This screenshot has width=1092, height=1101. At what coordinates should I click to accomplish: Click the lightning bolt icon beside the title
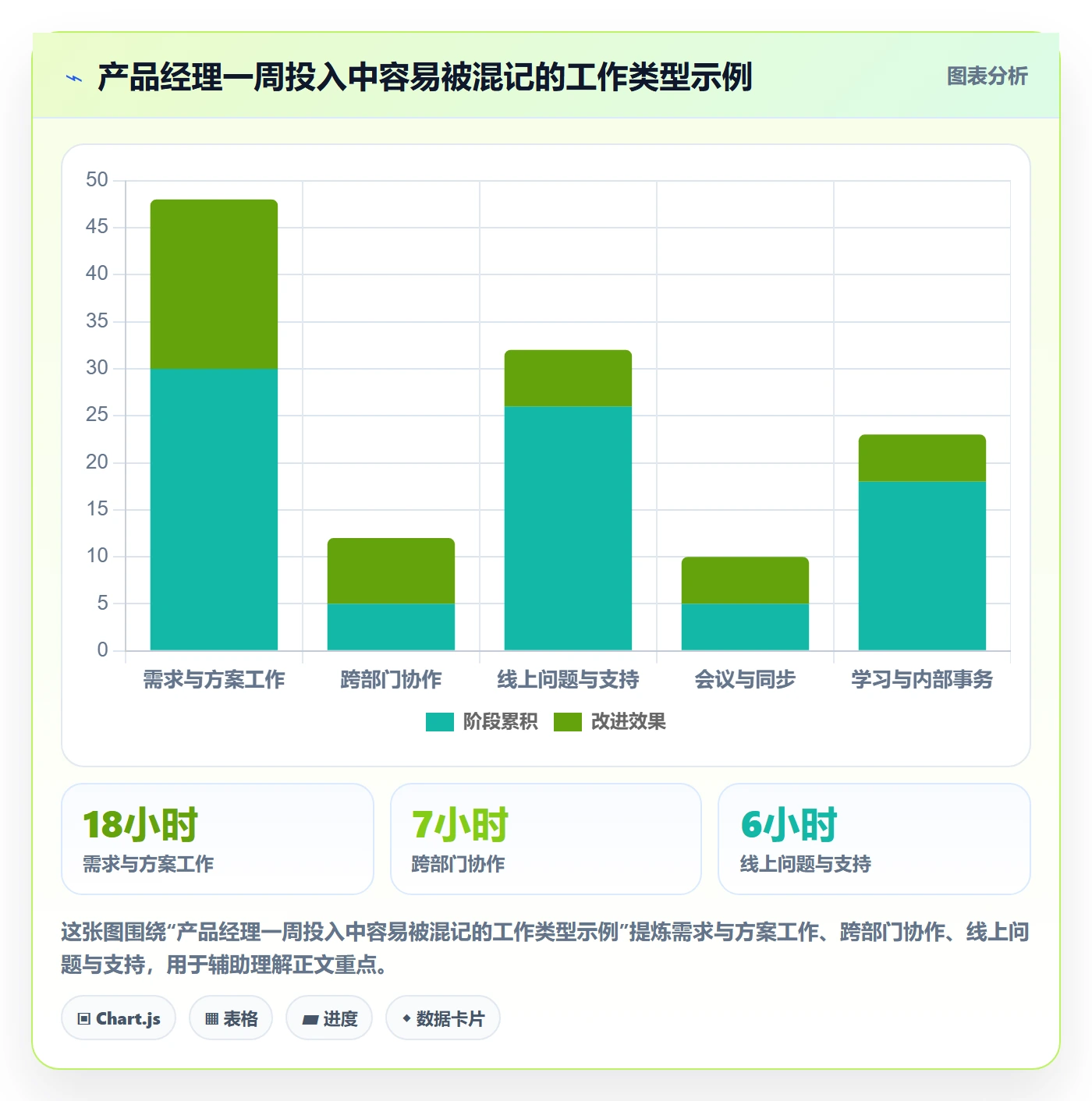point(74,78)
